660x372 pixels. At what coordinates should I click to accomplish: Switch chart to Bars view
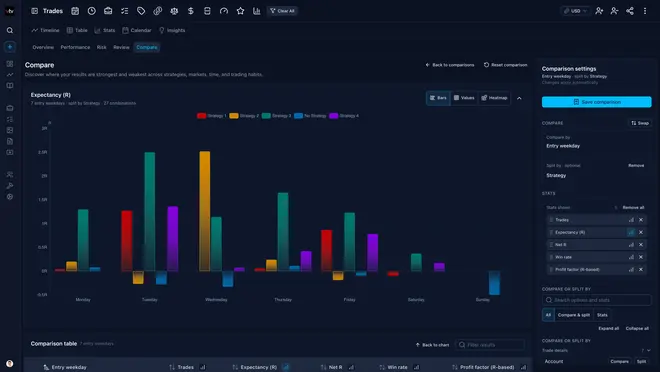click(x=438, y=98)
